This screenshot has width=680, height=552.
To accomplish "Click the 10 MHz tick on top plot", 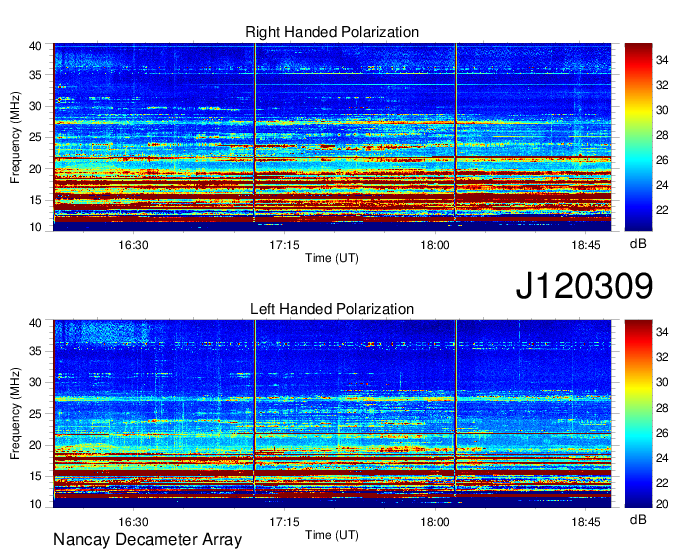I will click(35, 227).
